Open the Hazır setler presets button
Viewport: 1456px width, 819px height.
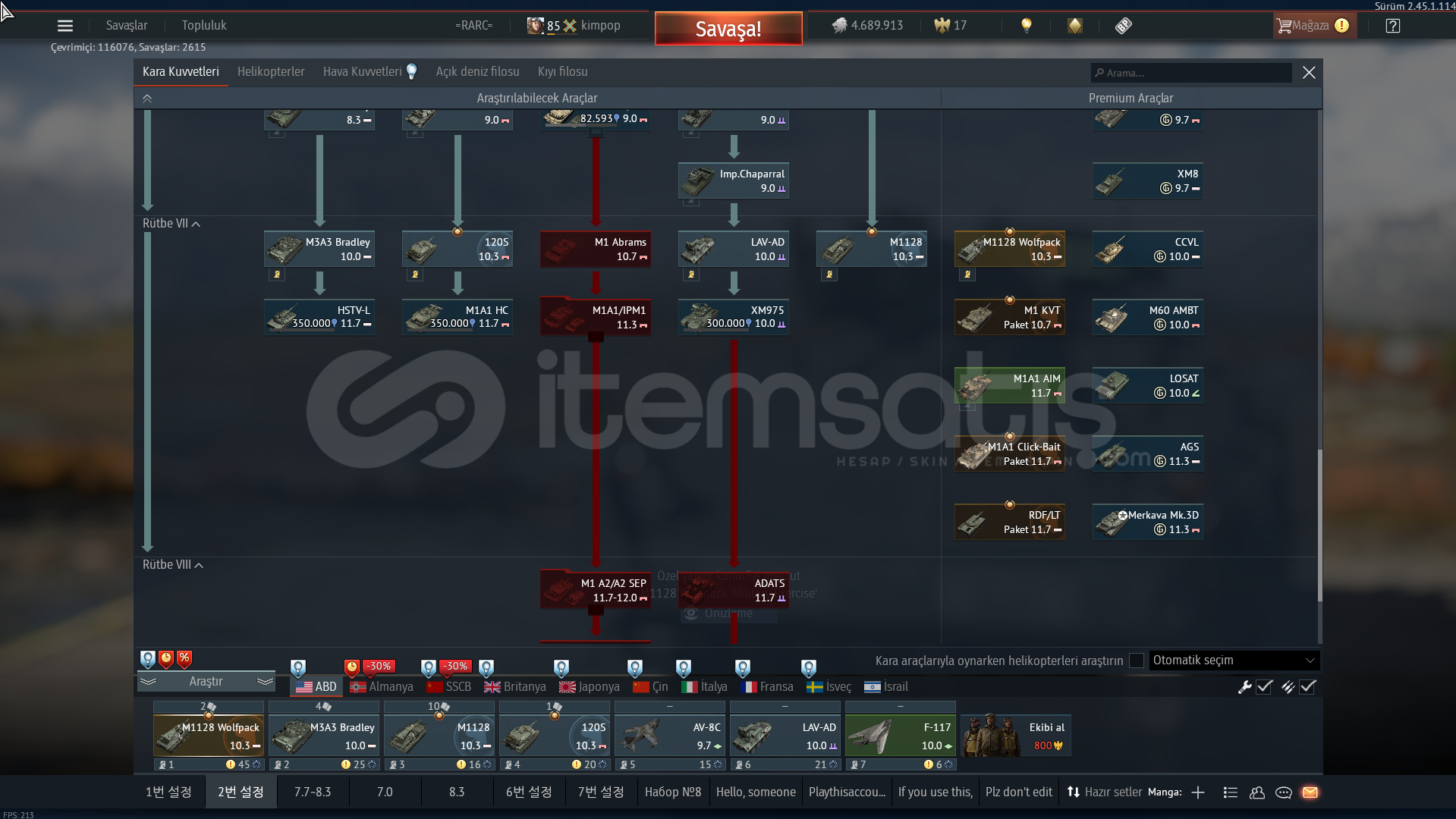(1104, 792)
